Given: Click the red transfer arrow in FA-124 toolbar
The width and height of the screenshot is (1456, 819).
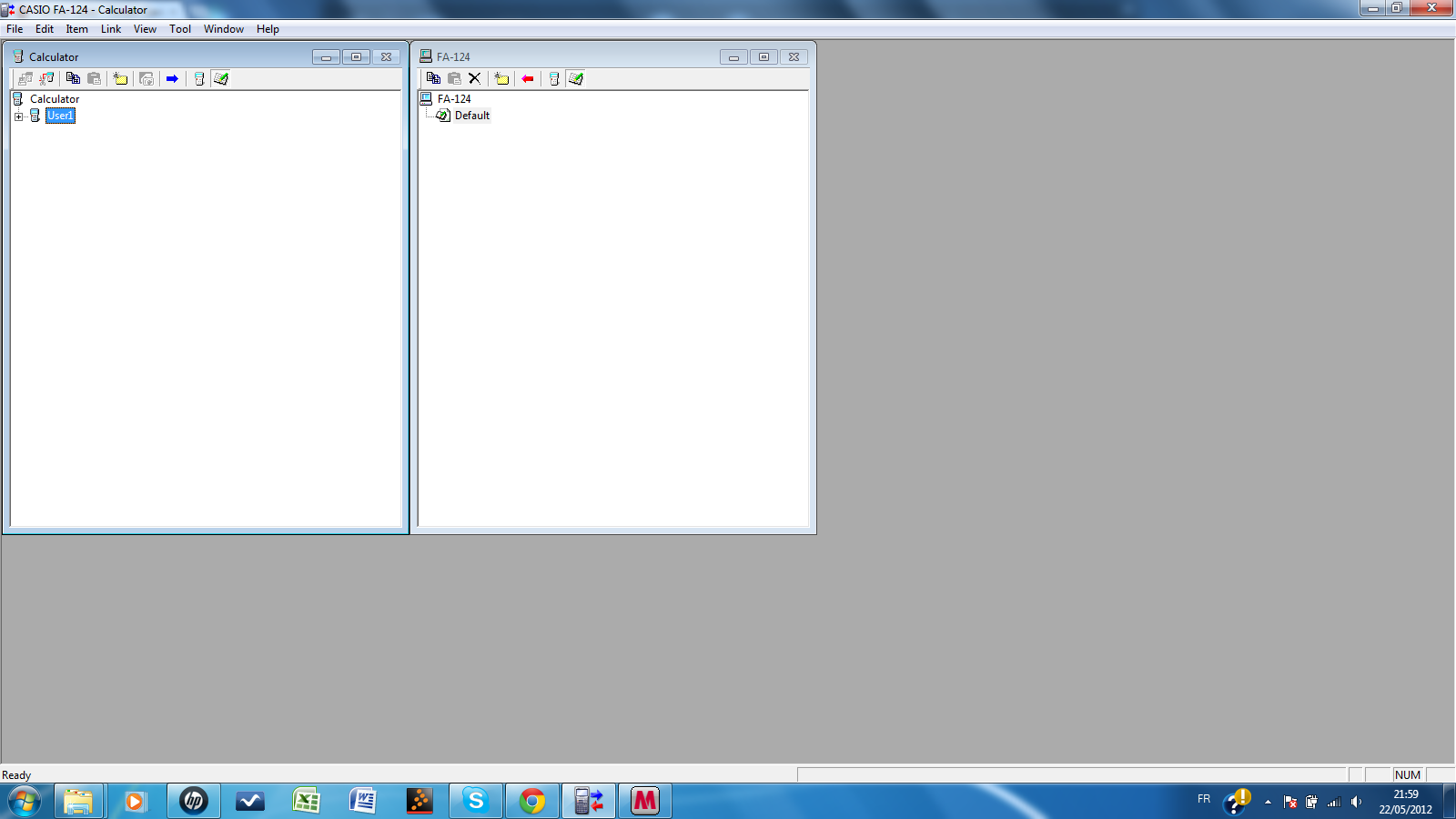Looking at the screenshot, I should coord(528,79).
